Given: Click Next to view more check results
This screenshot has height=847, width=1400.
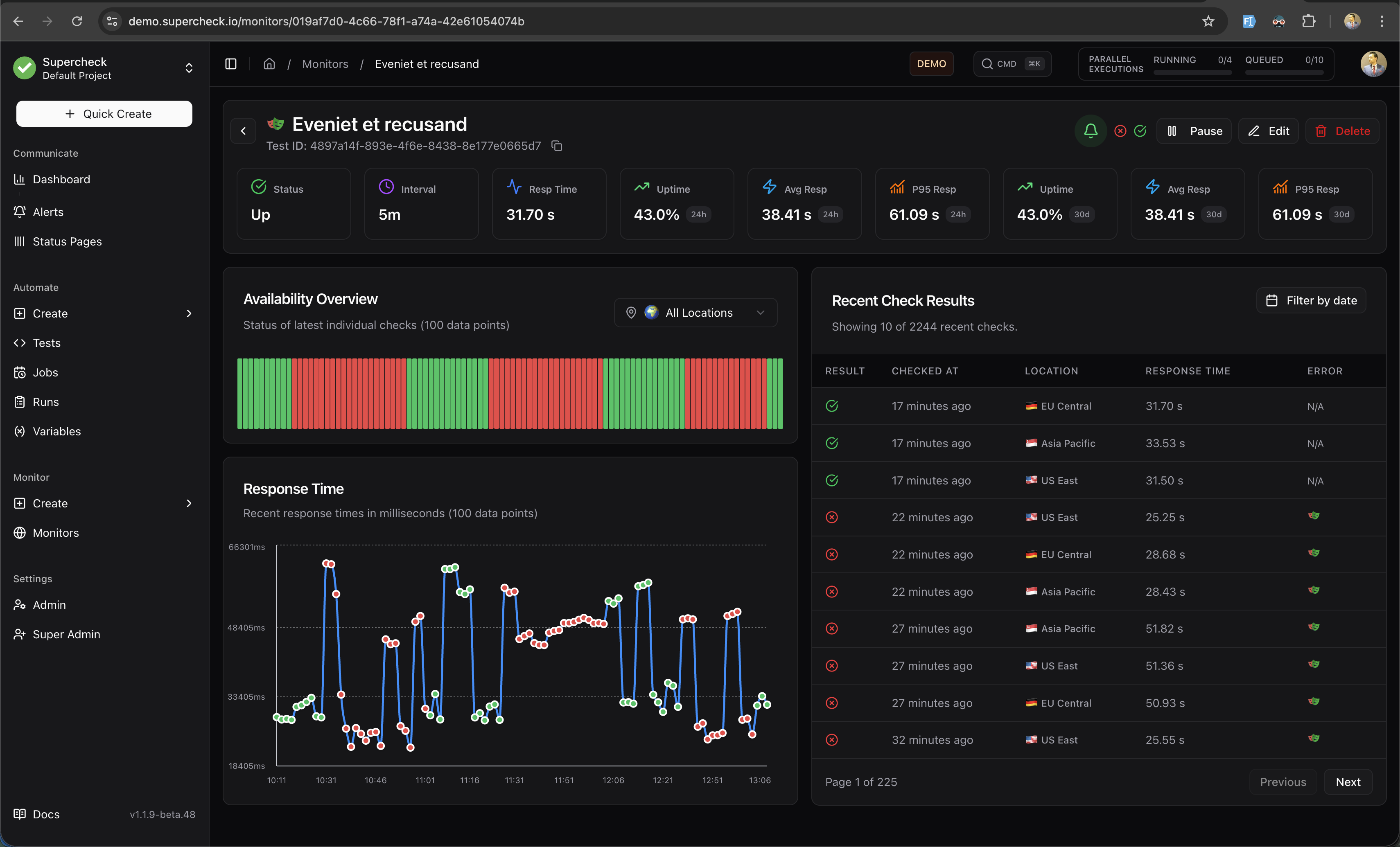Looking at the screenshot, I should coord(1348,782).
